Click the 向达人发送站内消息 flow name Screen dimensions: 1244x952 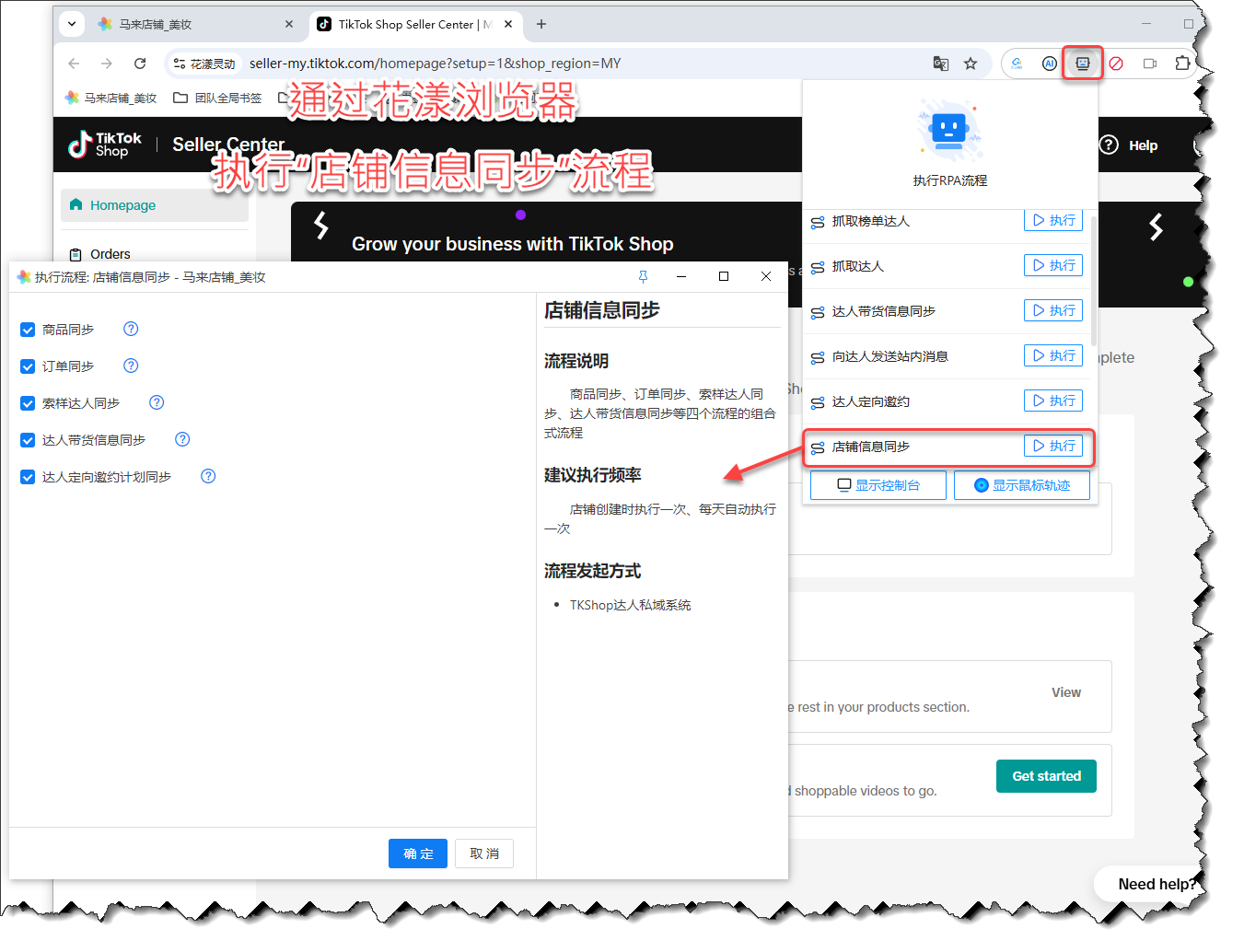[x=890, y=356]
